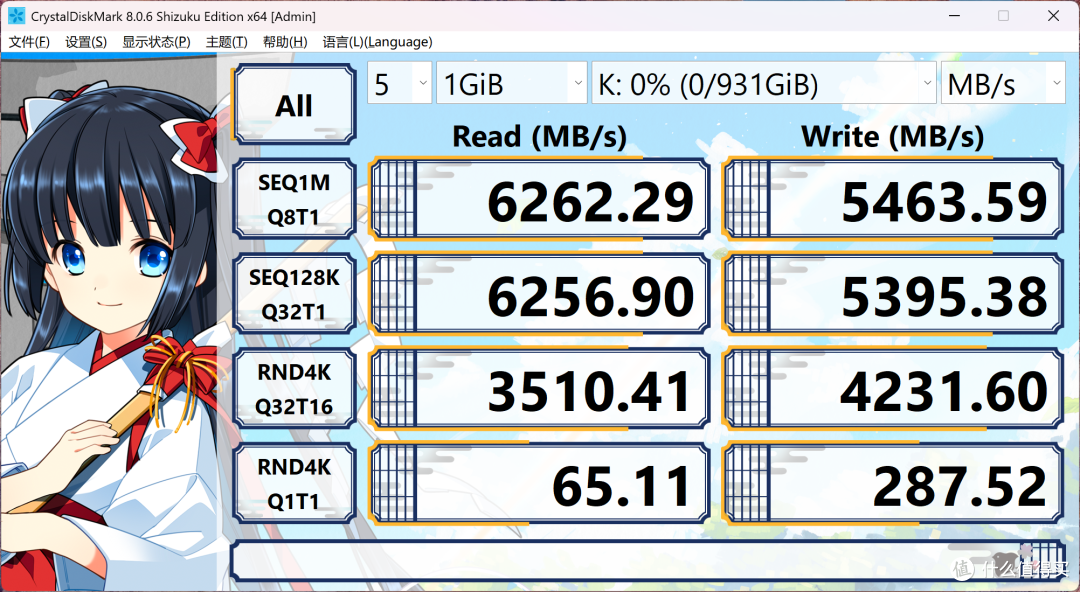The height and width of the screenshot is (592, 1080).
Task: Click the empty comment field at bottom
Action: coord(647,560)
